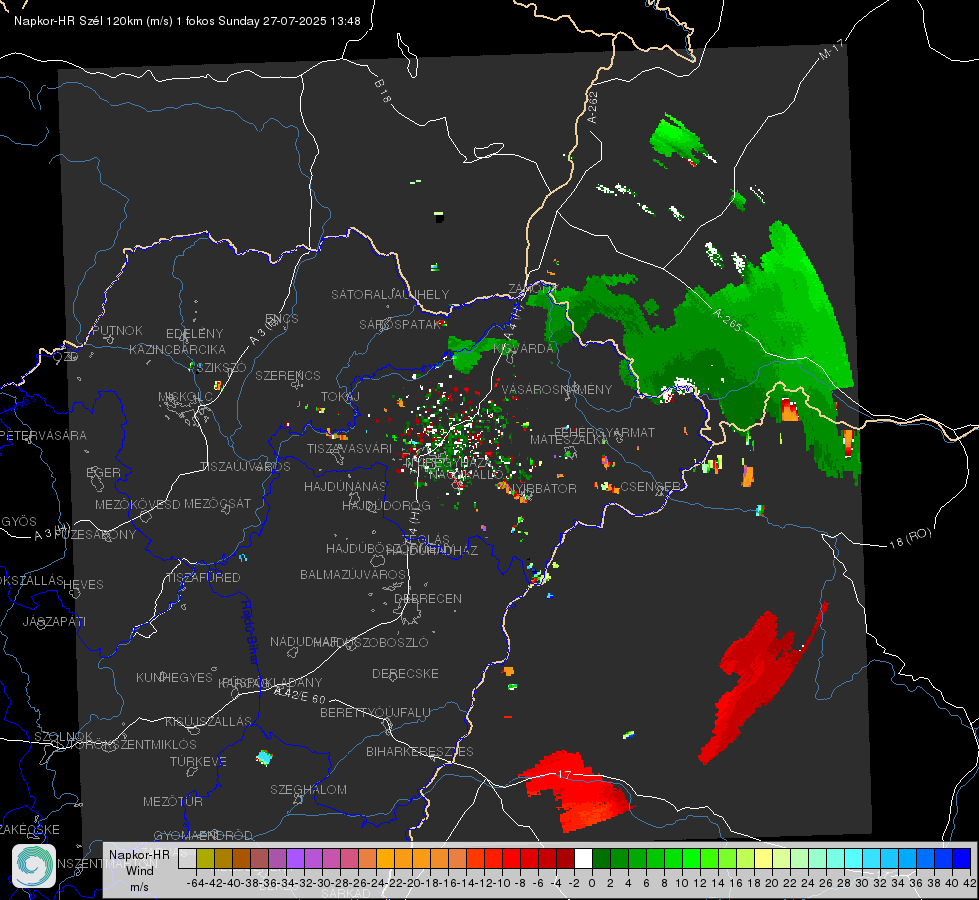
Task: Click the A-265 road label
Action: [x=727, y=320]
